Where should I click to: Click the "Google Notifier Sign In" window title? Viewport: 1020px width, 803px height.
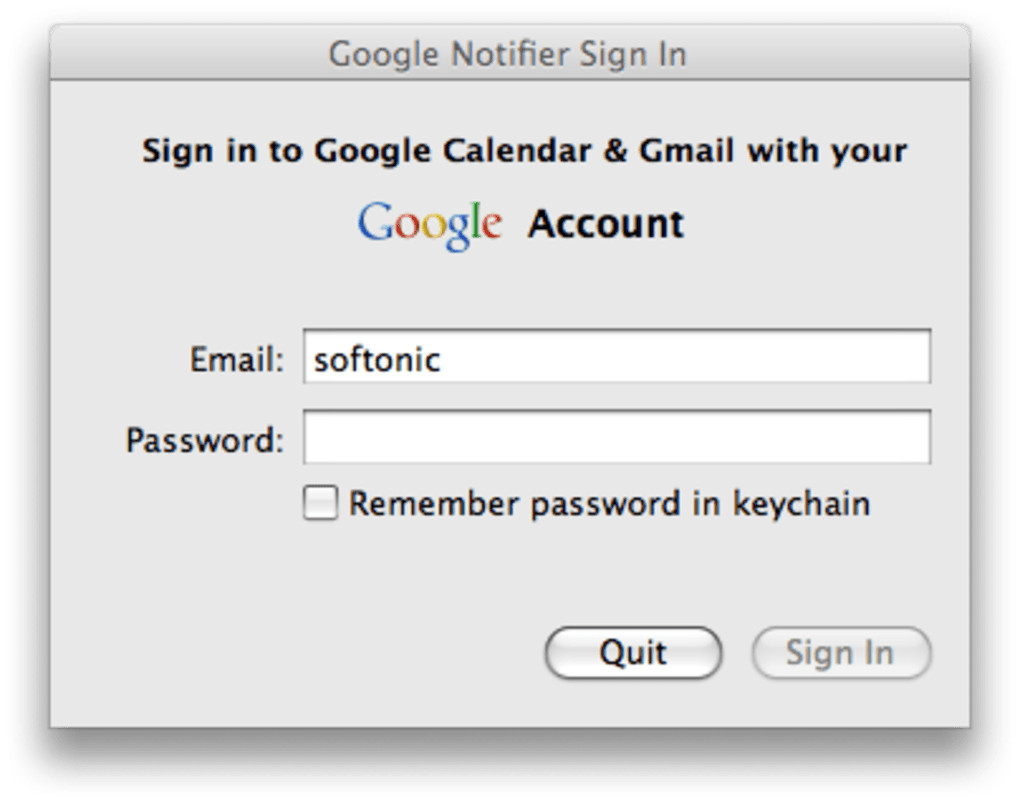tap(508, 53)
